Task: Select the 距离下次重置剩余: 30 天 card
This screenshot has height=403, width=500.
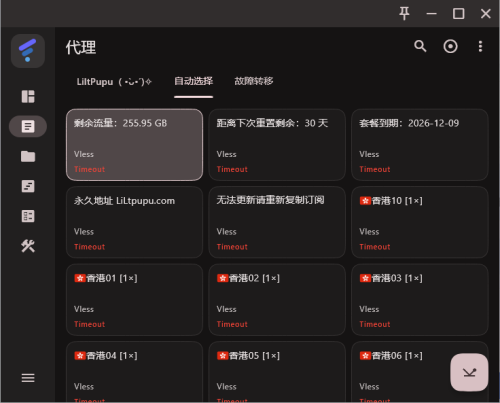Action: pos(277,145)
